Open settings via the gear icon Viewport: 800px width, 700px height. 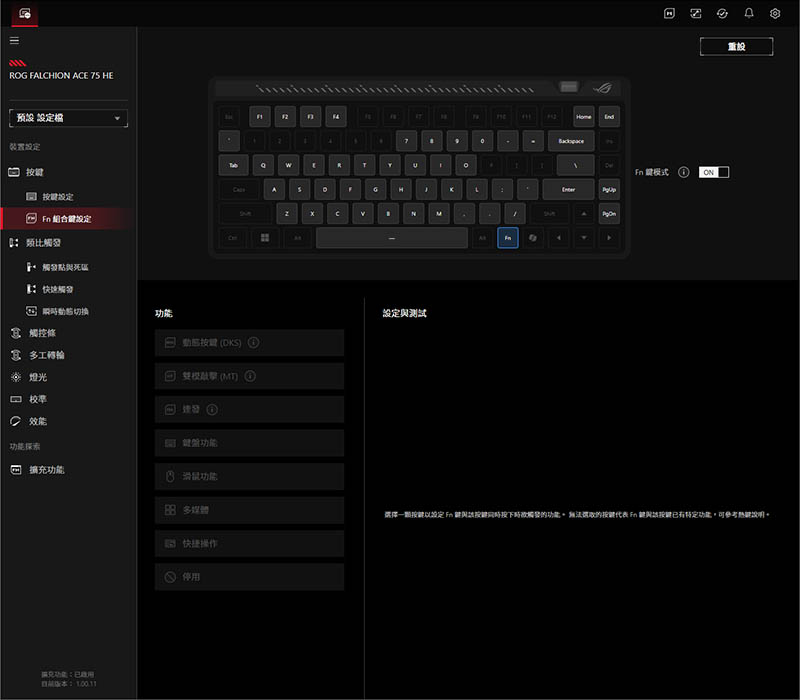point(775,14)
